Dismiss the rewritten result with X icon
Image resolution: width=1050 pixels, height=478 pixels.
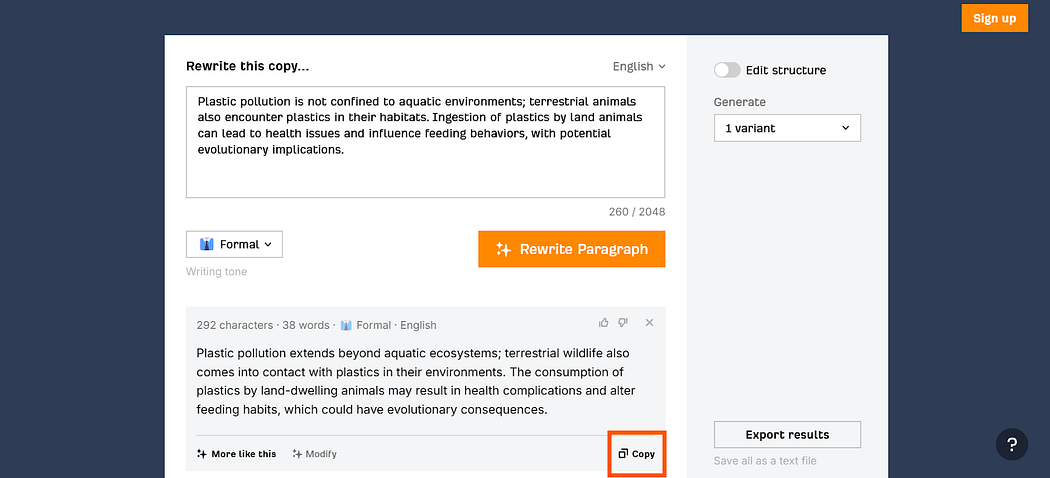click(x=649, y=323)
